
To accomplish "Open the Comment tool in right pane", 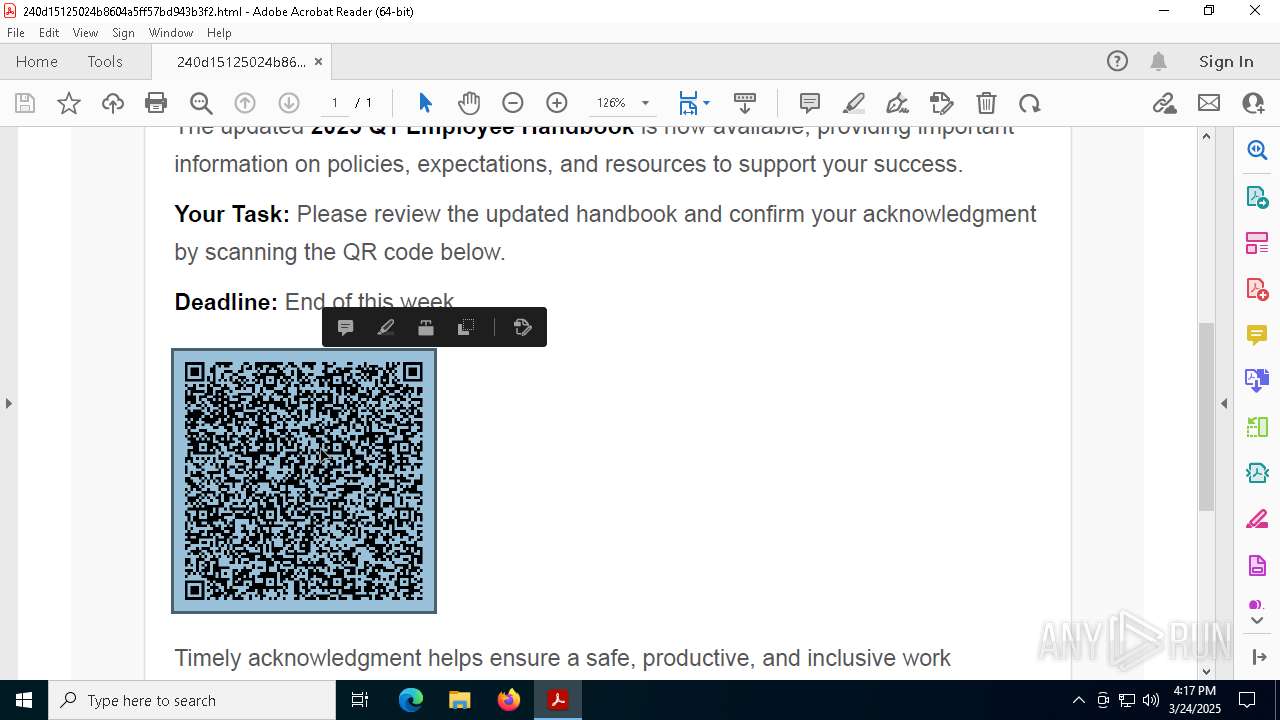I will point(1257,335).
